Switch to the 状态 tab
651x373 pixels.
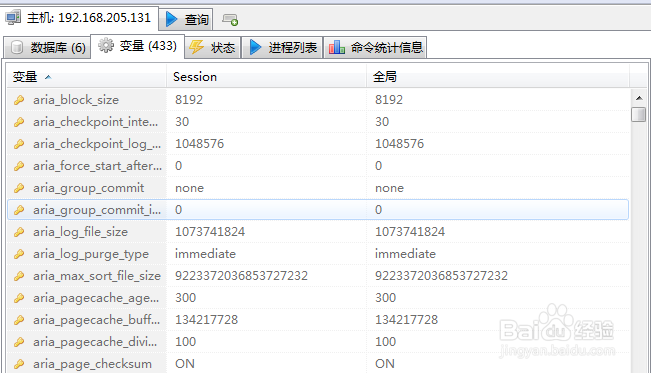click(212, 48)
